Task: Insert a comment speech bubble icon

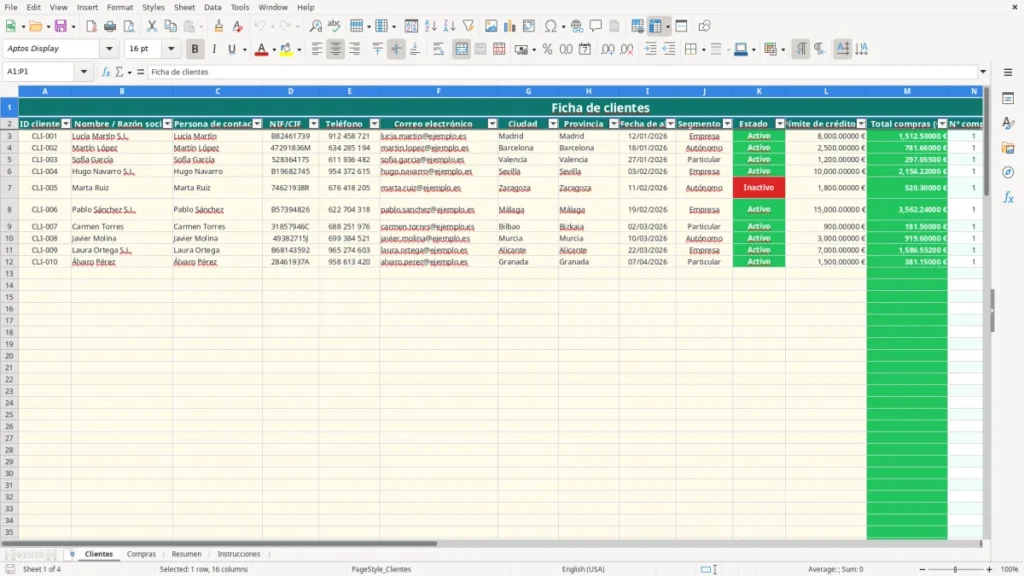Action: click(596, 26)
